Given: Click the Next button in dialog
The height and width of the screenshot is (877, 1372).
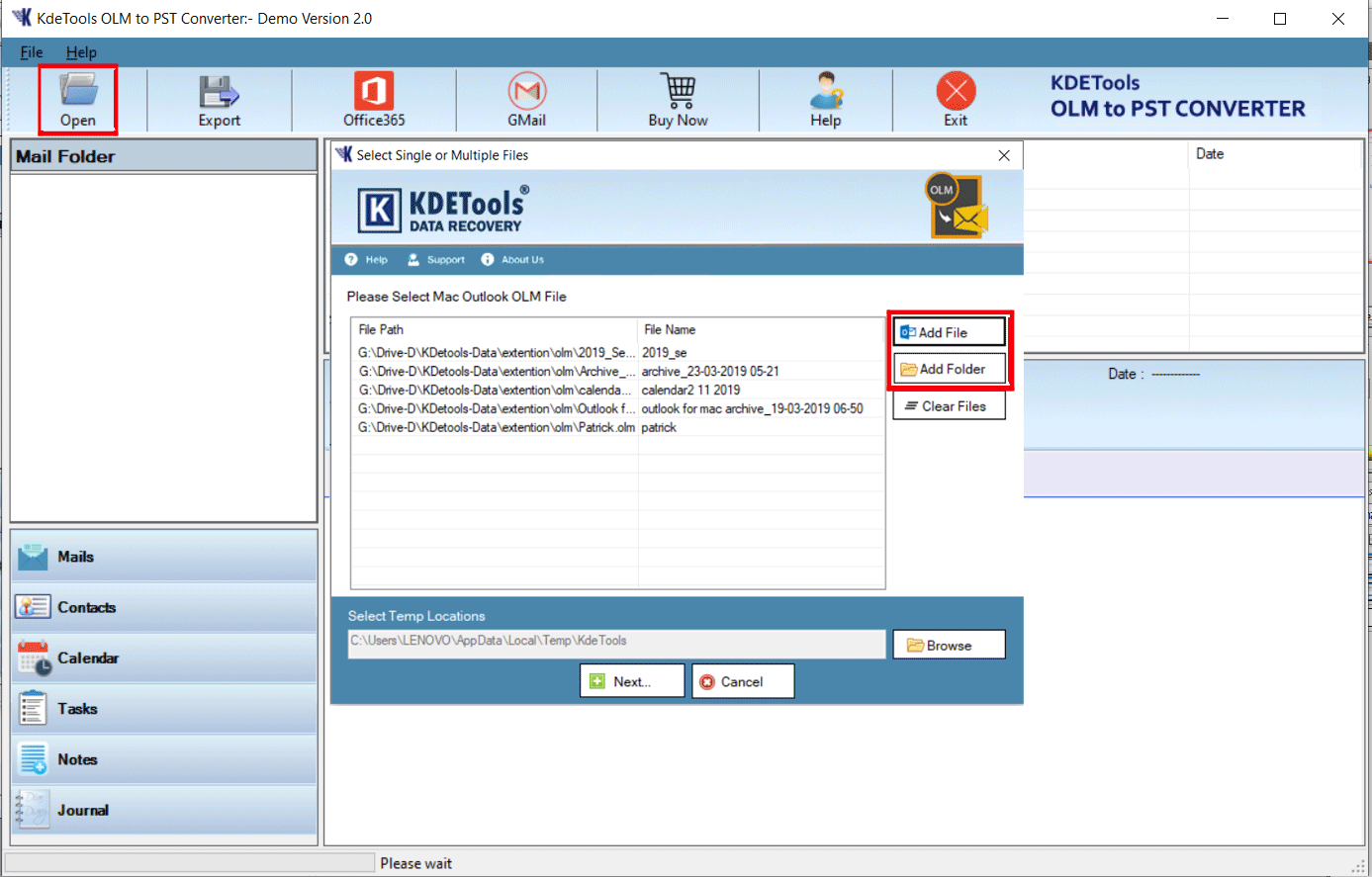Looking at the screenshot, I should point(631,681).
